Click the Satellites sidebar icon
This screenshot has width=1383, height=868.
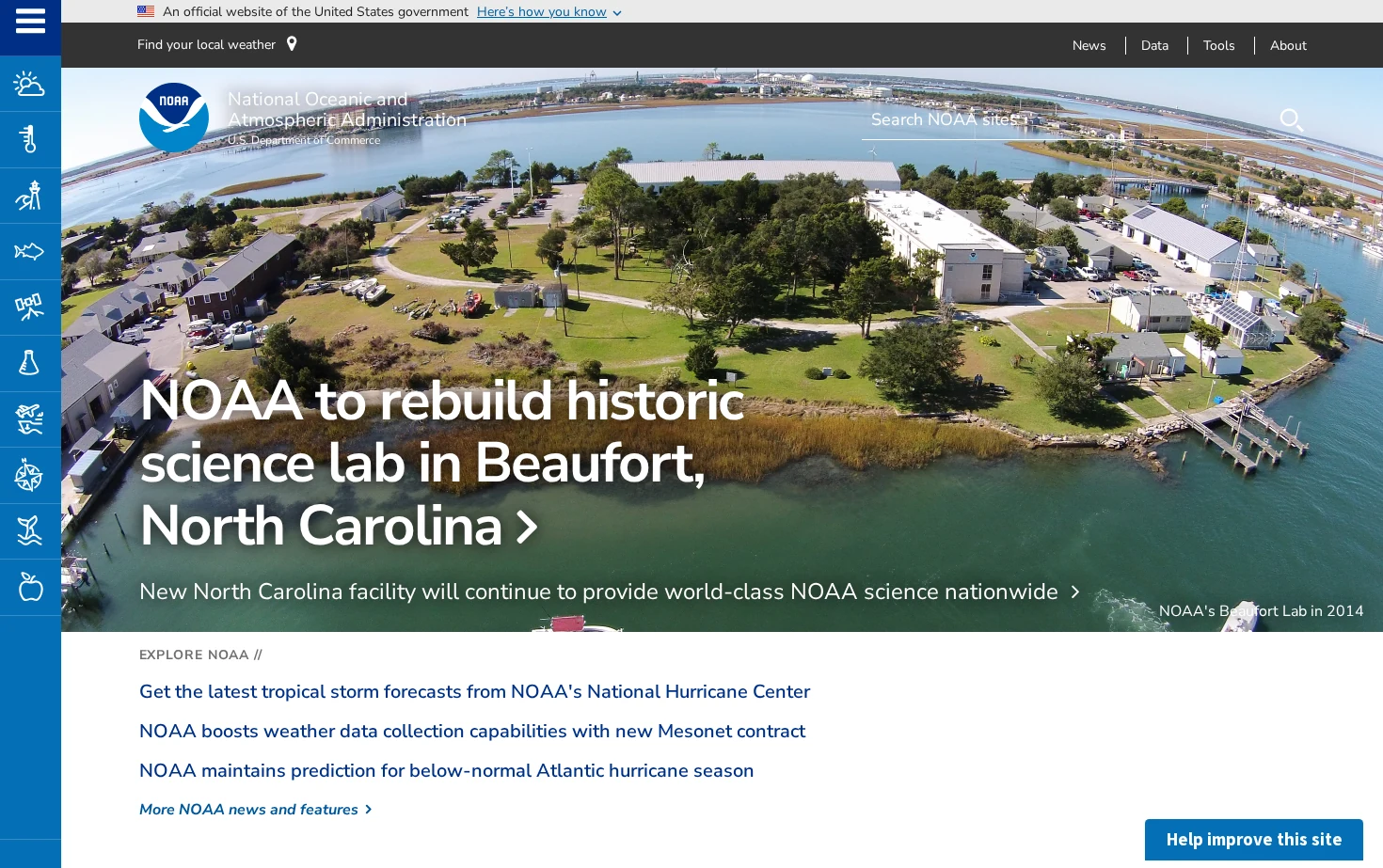pos(29,308)
